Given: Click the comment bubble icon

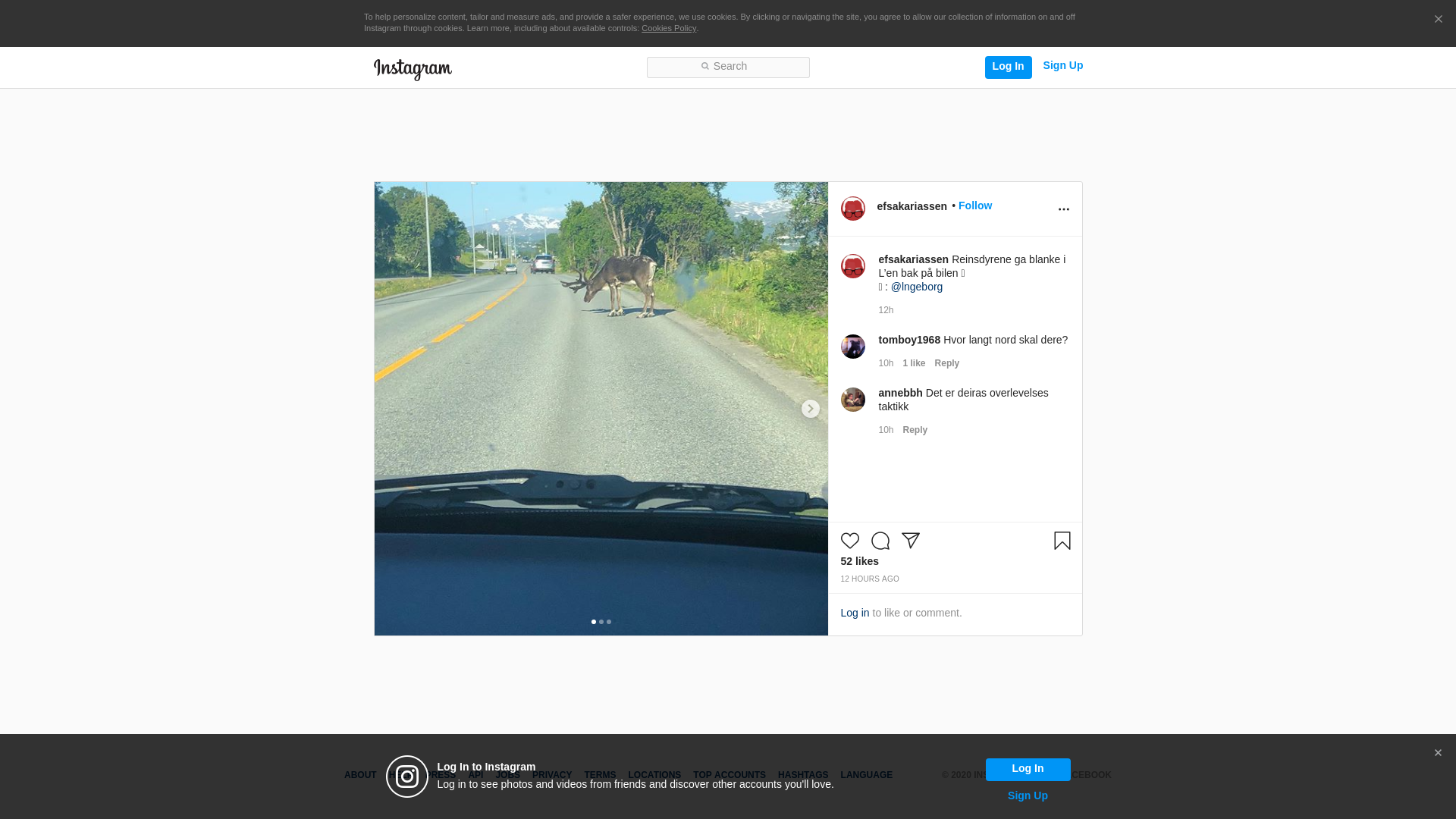Looking at the screenshot, I should [x=880, y=541].
